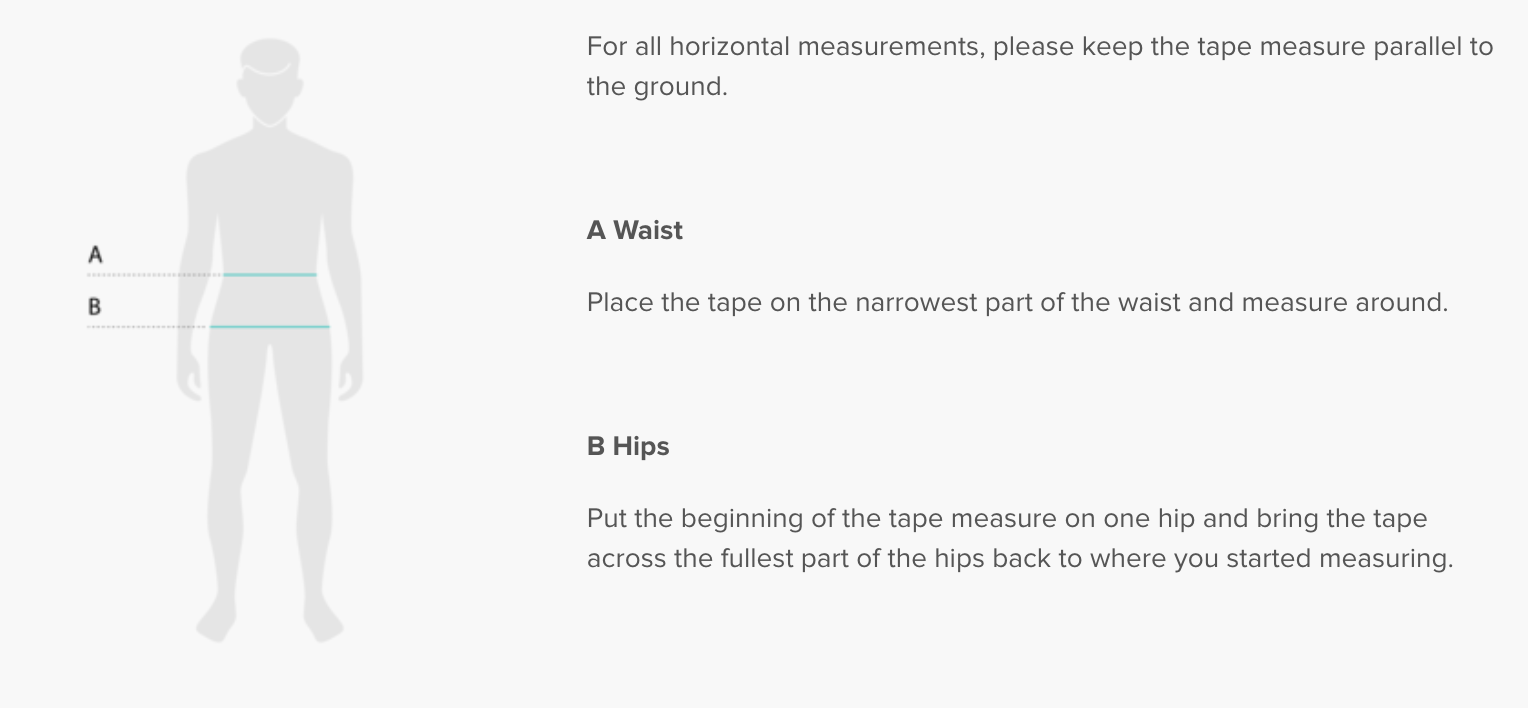The image size is (1528, 708).
Task: Click the teal waist measurement line
Action: [x=270, y=274]
